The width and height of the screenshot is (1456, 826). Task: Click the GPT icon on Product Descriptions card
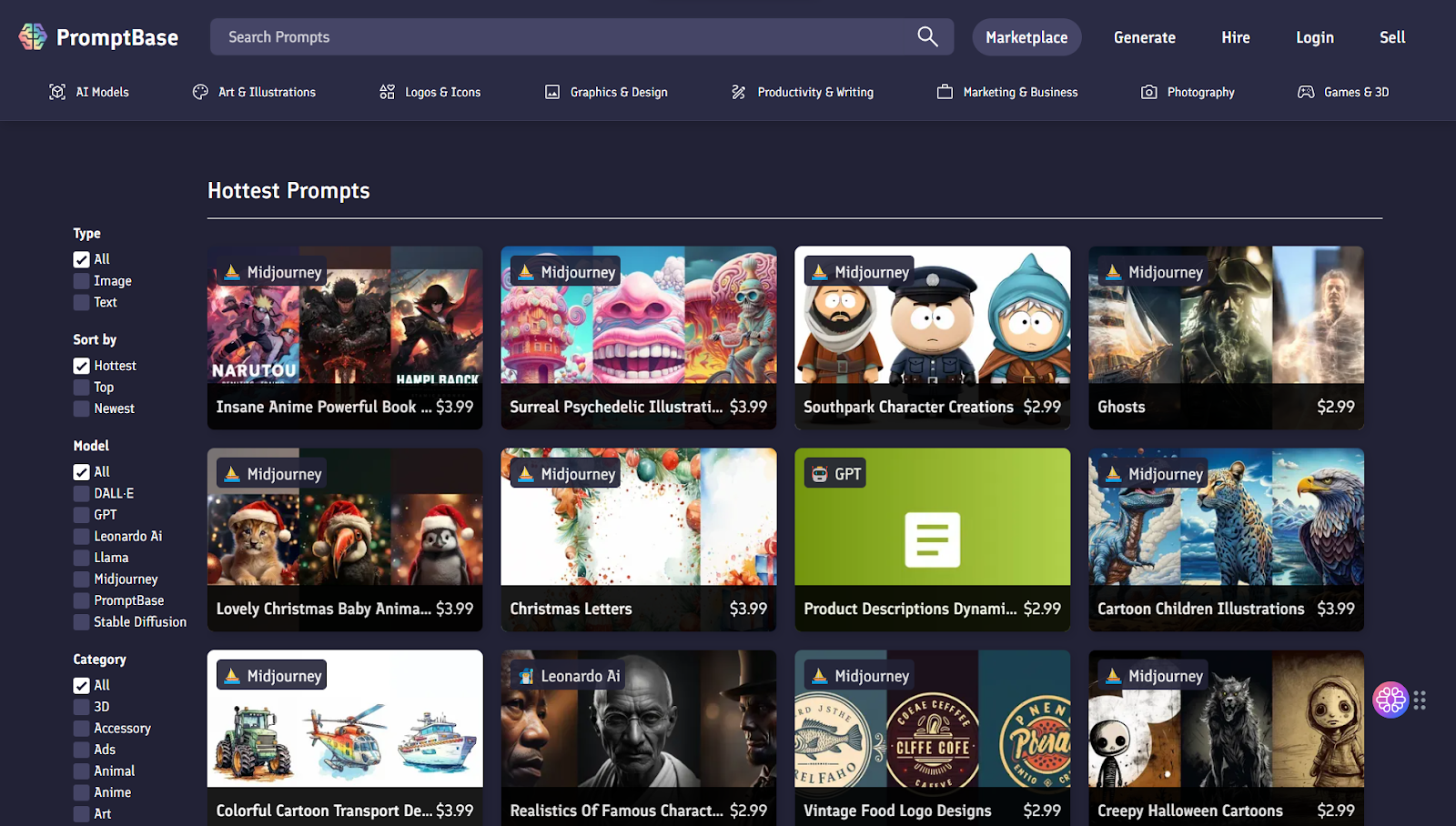(820, 474)
